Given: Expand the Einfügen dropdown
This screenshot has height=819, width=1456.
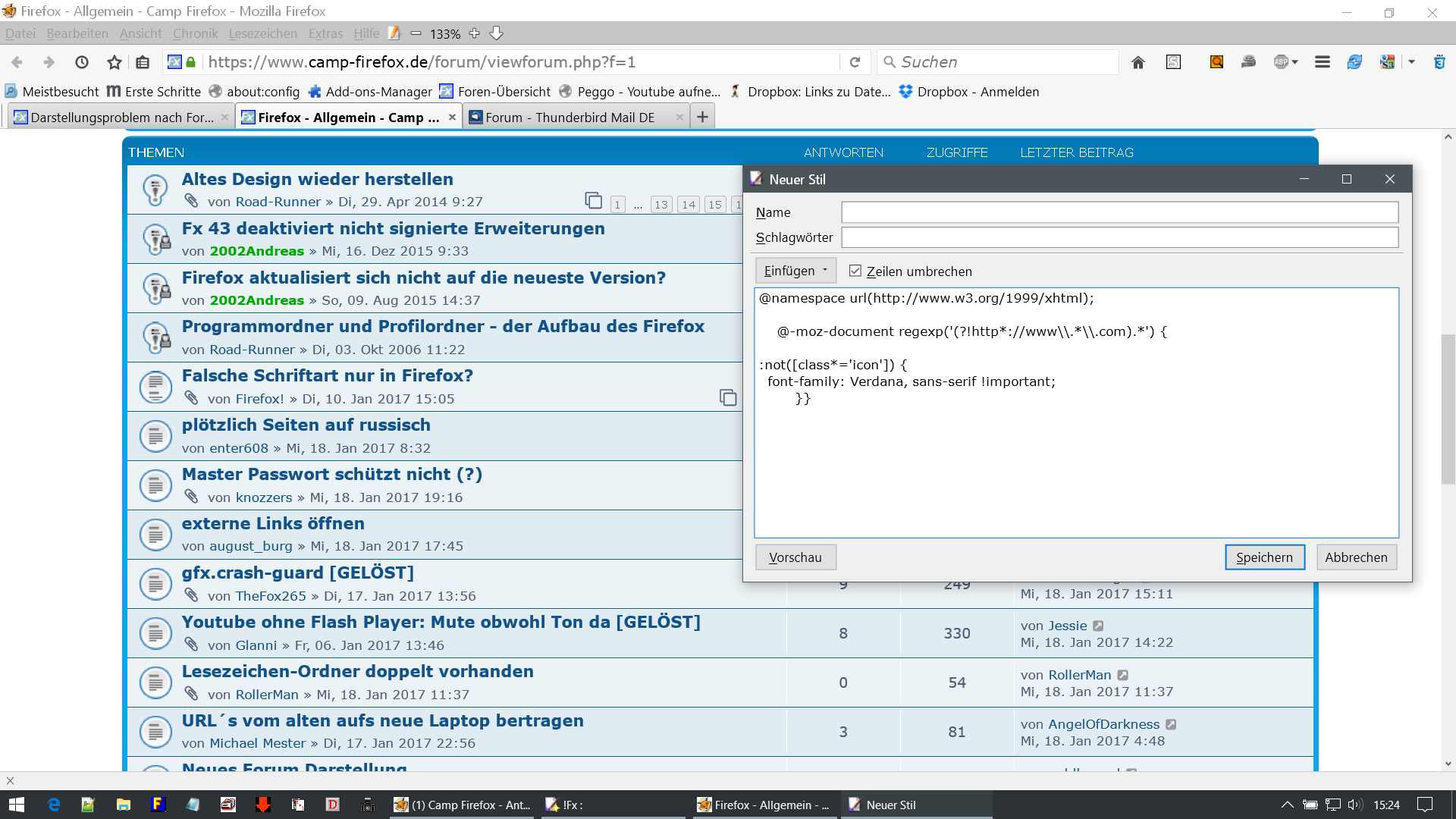Looking at the screenshot, I should tap(795, 271).
